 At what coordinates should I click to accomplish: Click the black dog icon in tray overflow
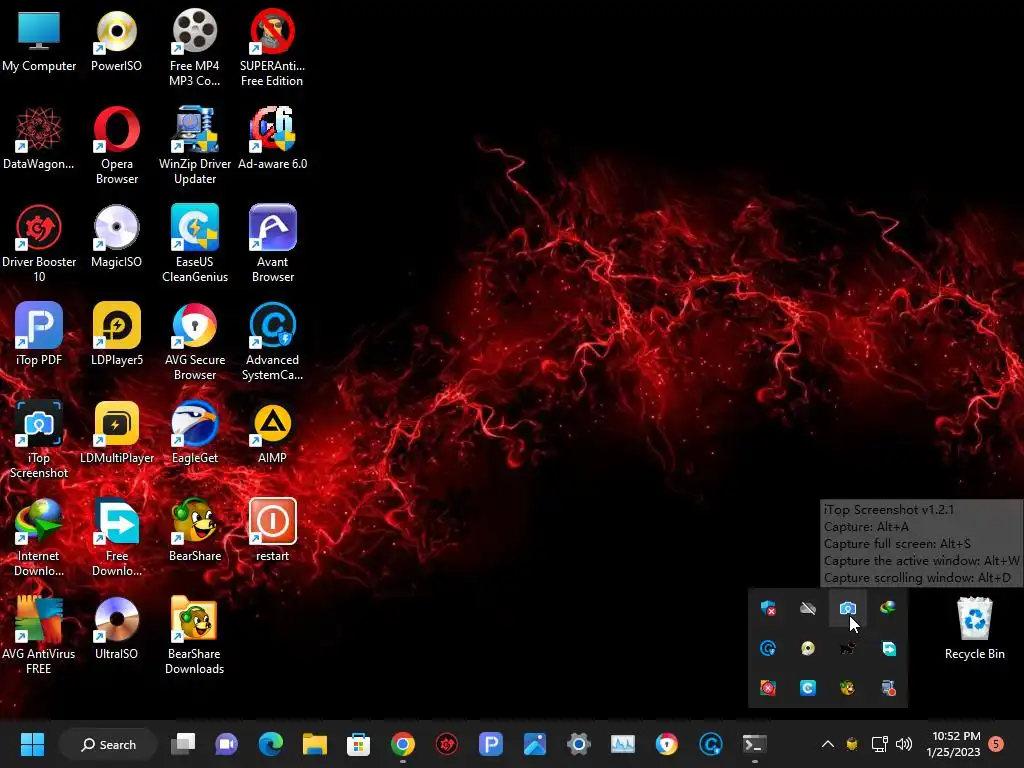click(848, 648)
